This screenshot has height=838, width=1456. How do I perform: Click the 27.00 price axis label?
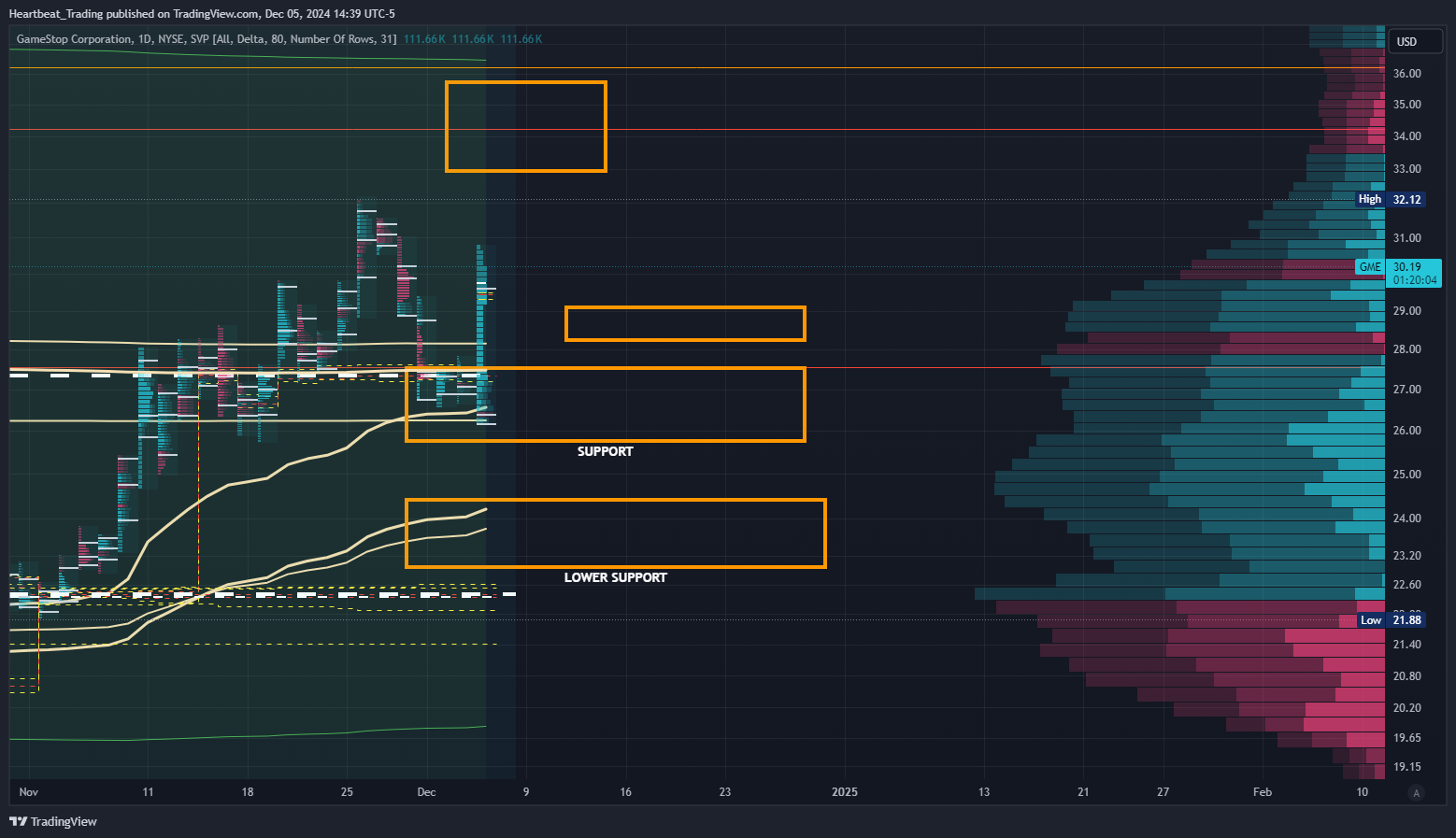pos(1406,390)
